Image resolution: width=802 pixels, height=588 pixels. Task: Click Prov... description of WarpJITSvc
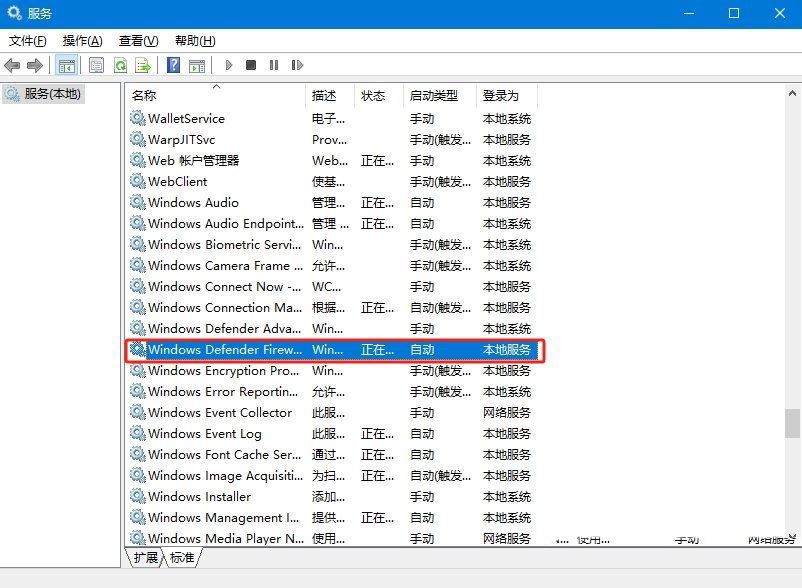click(x=329, y=139)
